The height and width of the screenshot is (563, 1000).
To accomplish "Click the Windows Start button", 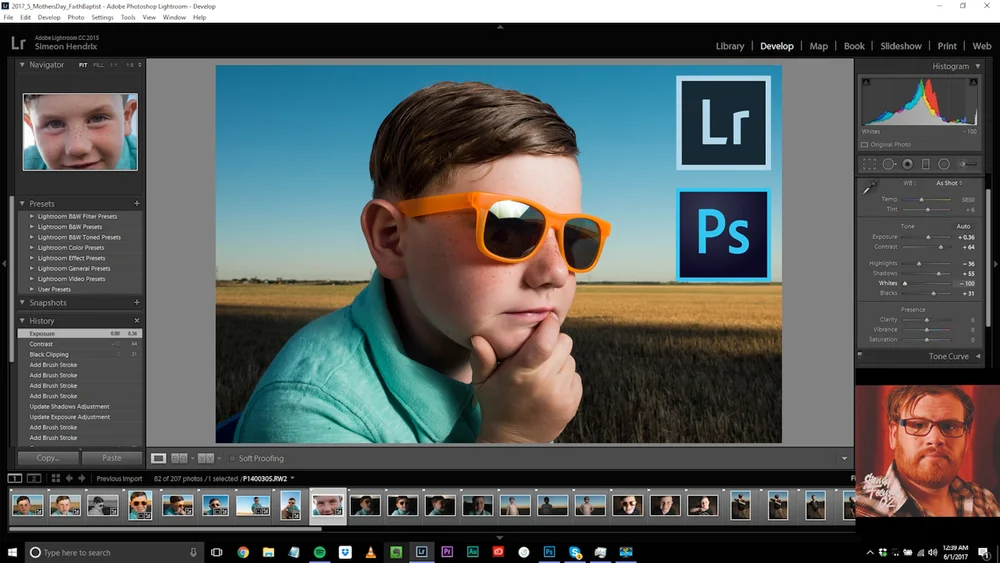I will (12, 552).
